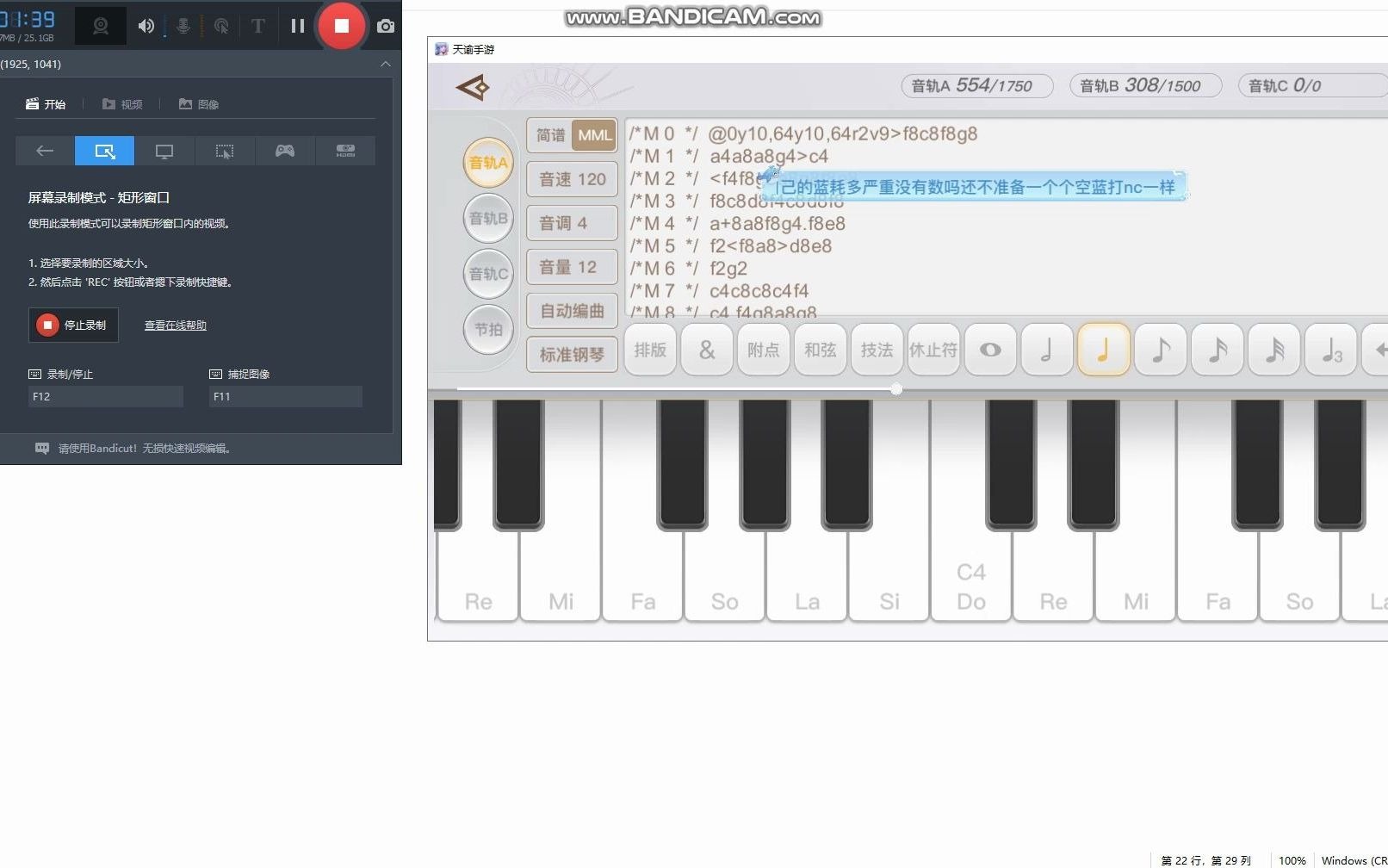The image size is (1388, 868).
Task: Select the triplet note button
Action: pos(1331,350)
